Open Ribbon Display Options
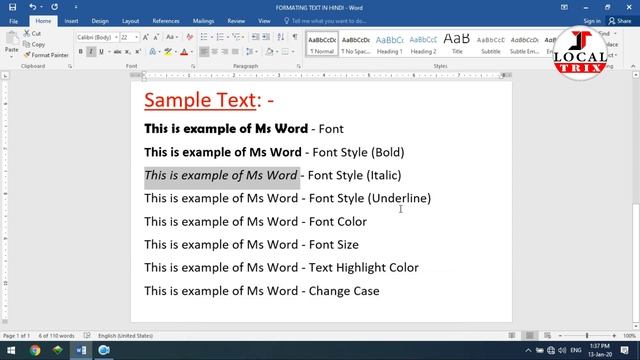640x360 pixels. [564, 7]
